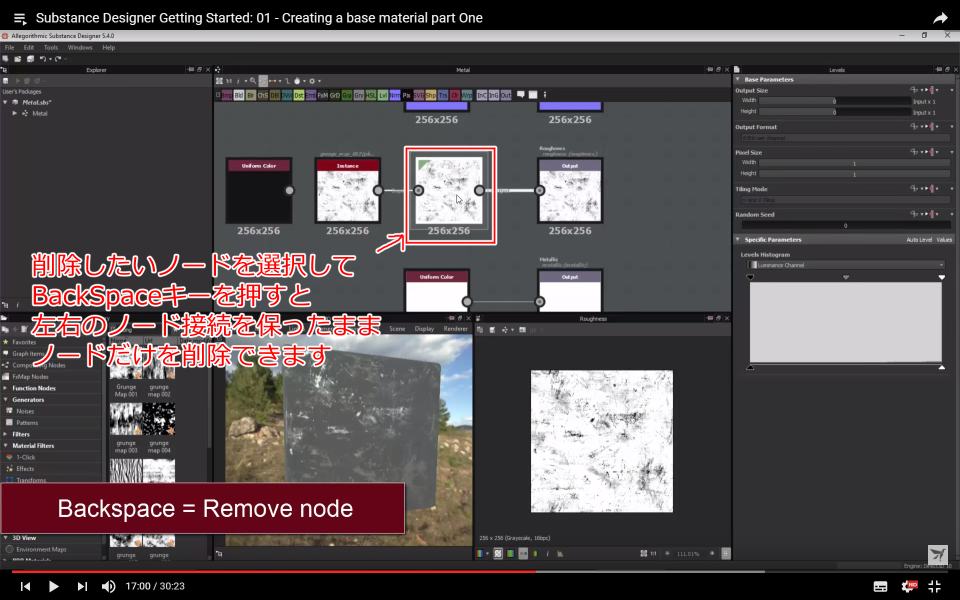This screenshot has width=960, height=600.
Task: Move the white input level handle above the histogram
Action: (942, 278)
